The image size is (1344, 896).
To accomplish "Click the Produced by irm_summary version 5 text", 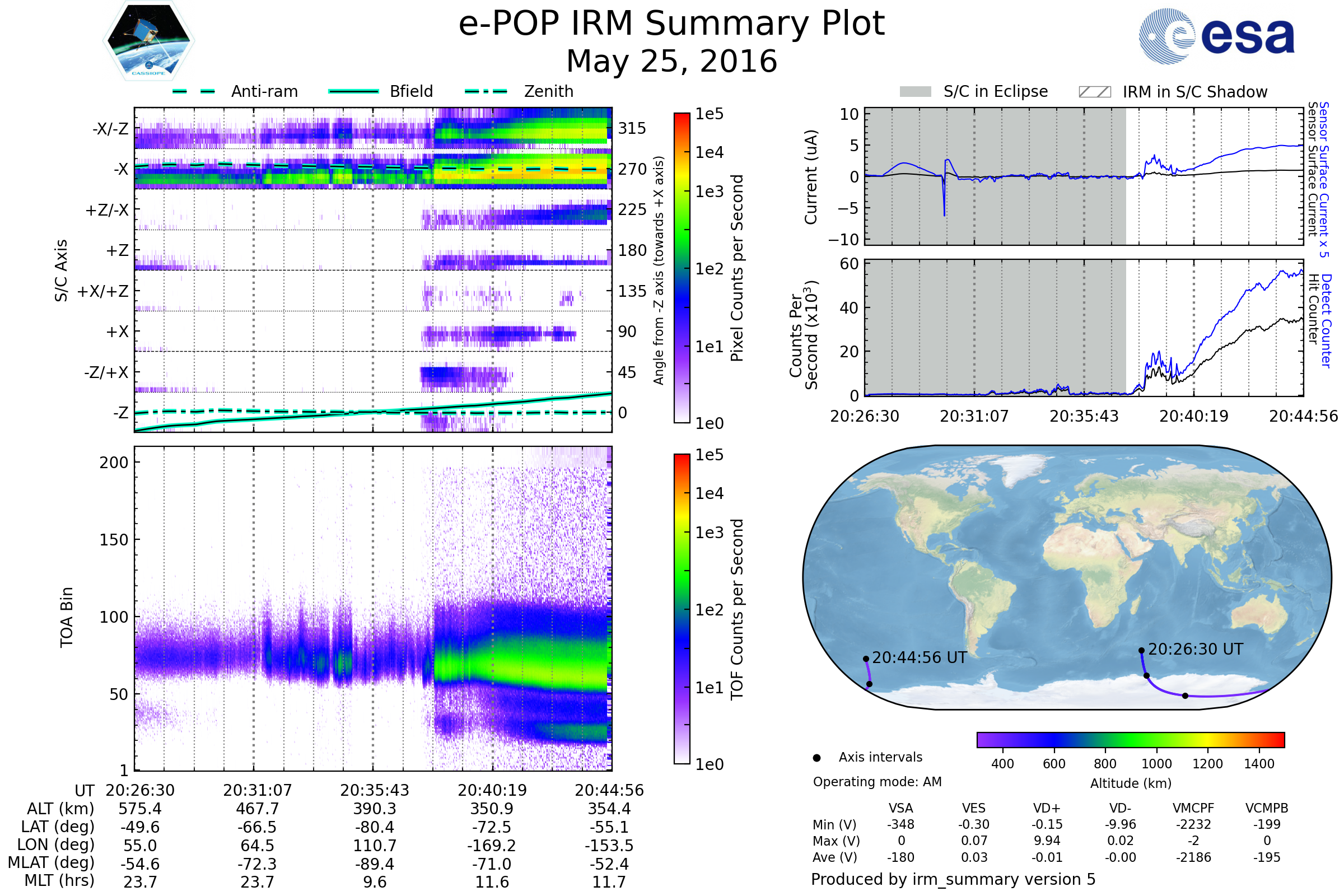I will [x=953, y=879].
